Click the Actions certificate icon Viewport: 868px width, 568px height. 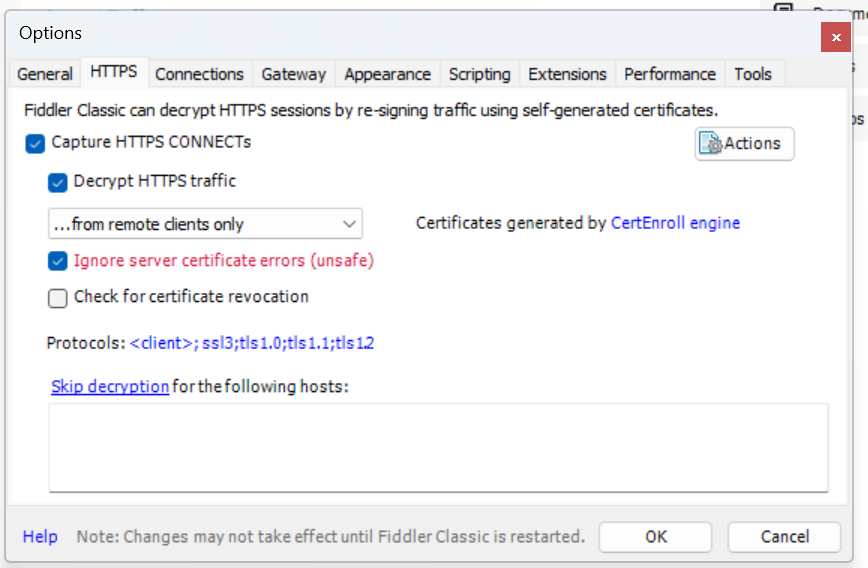pyautogui.click(x=710, y=143)
